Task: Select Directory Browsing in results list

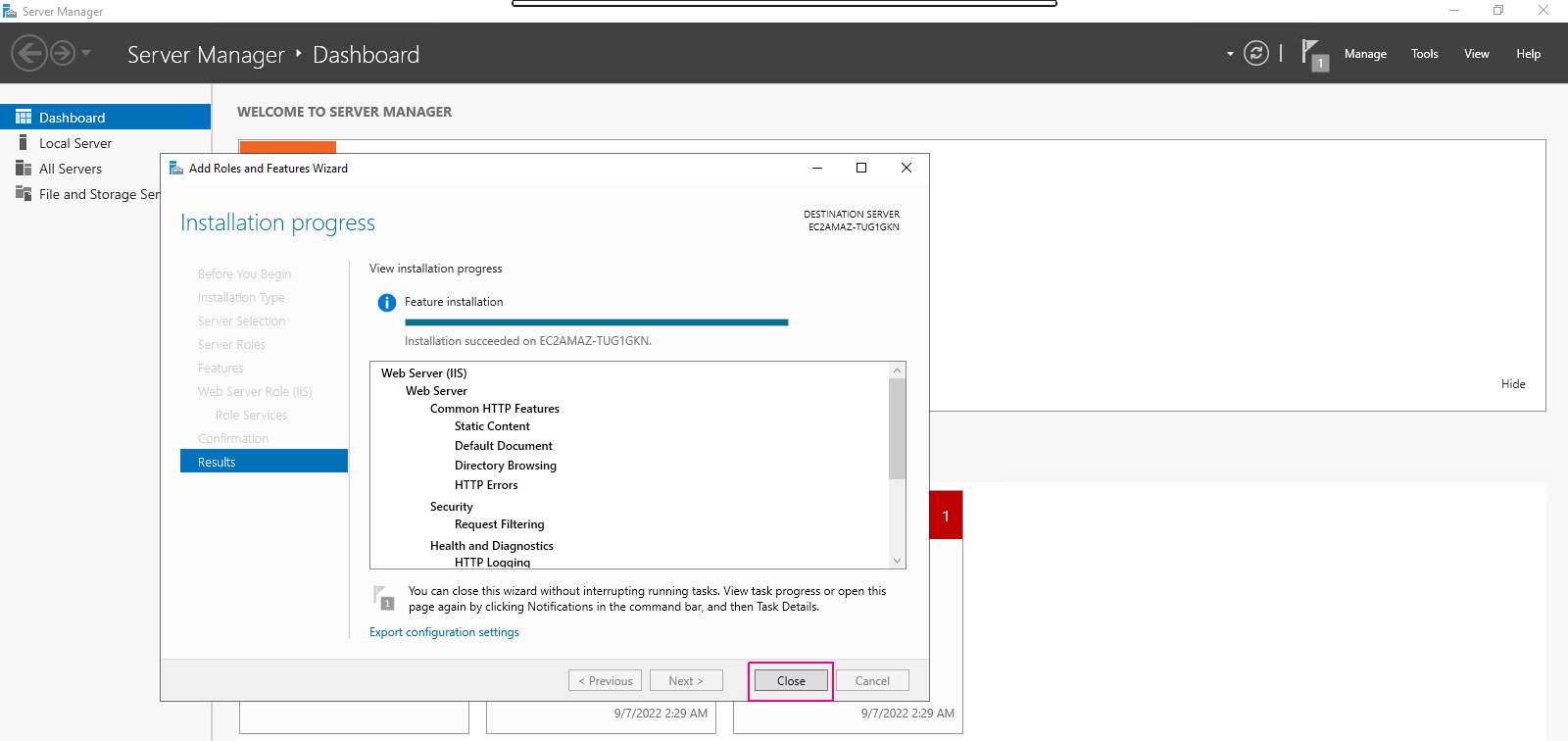Action: (x=506, y=465)
